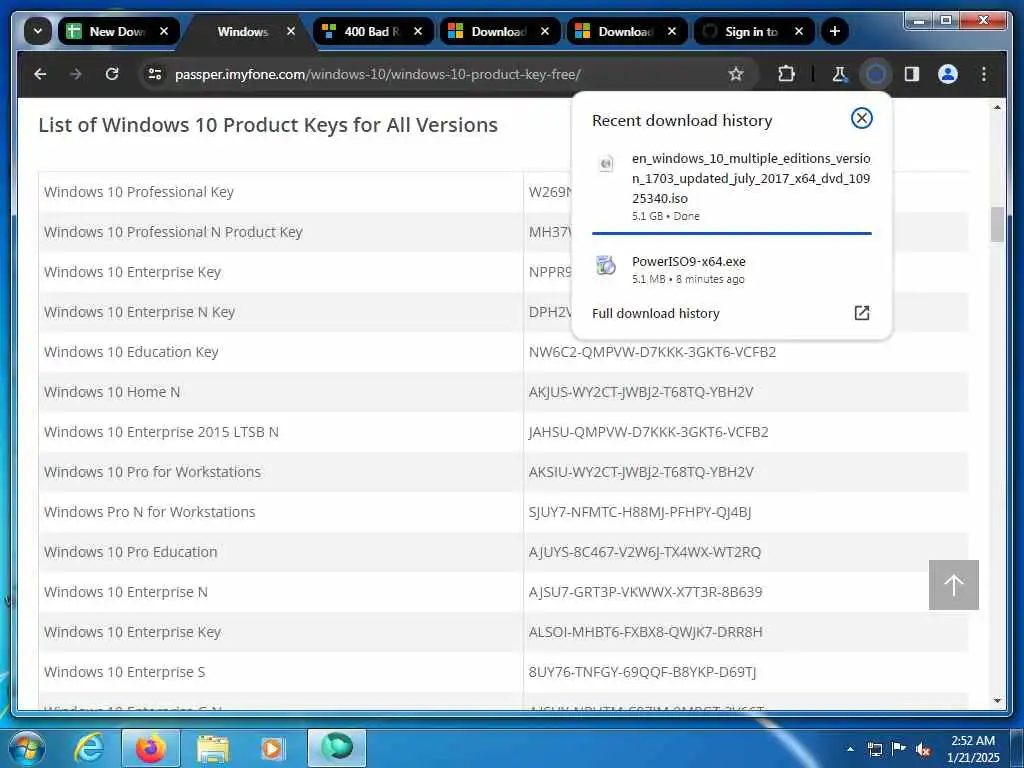The image size is (1024, 768).
Task: Click Full download history
Action: [655, 313]
